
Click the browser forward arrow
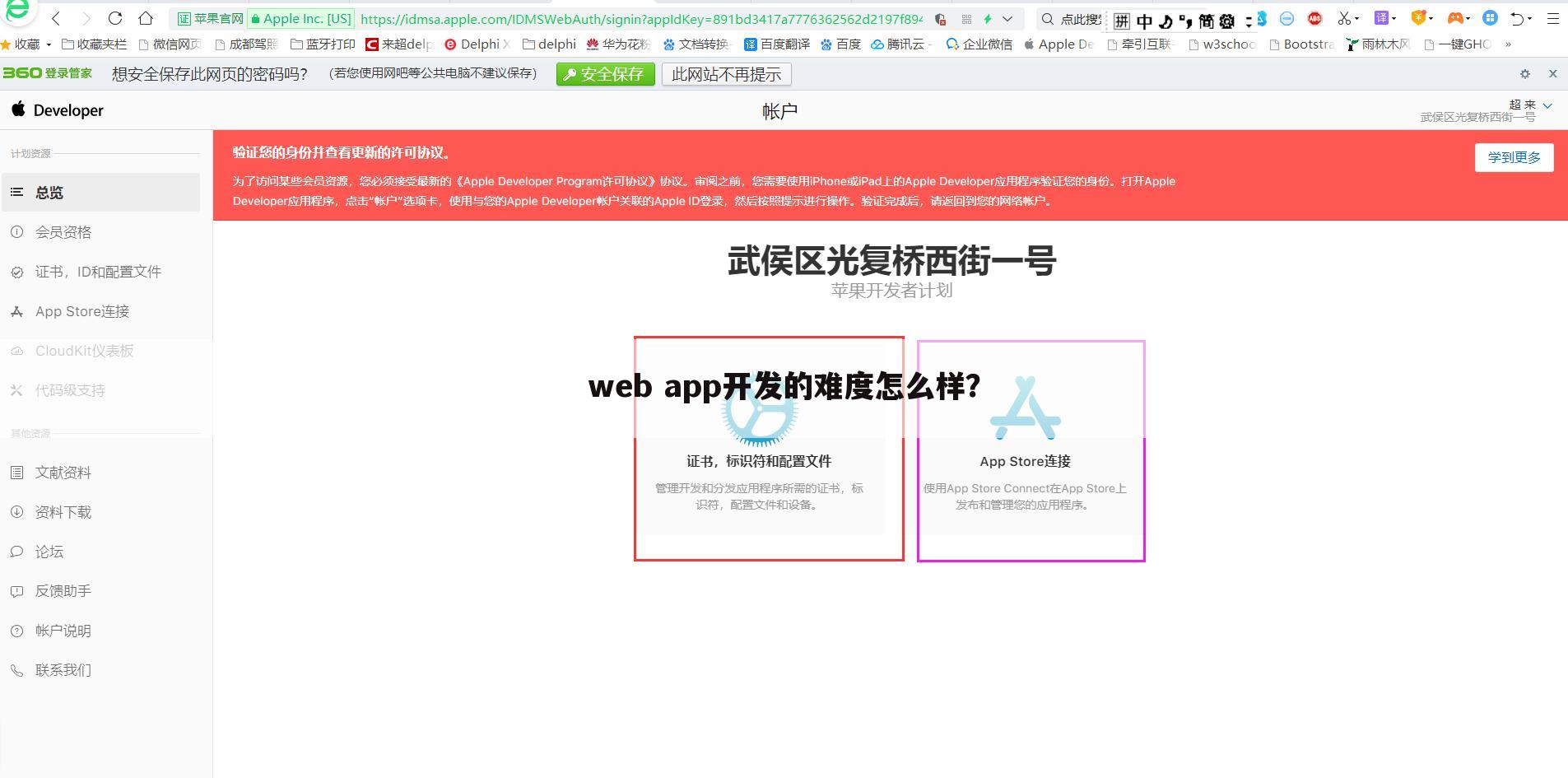tap(86, 18)
